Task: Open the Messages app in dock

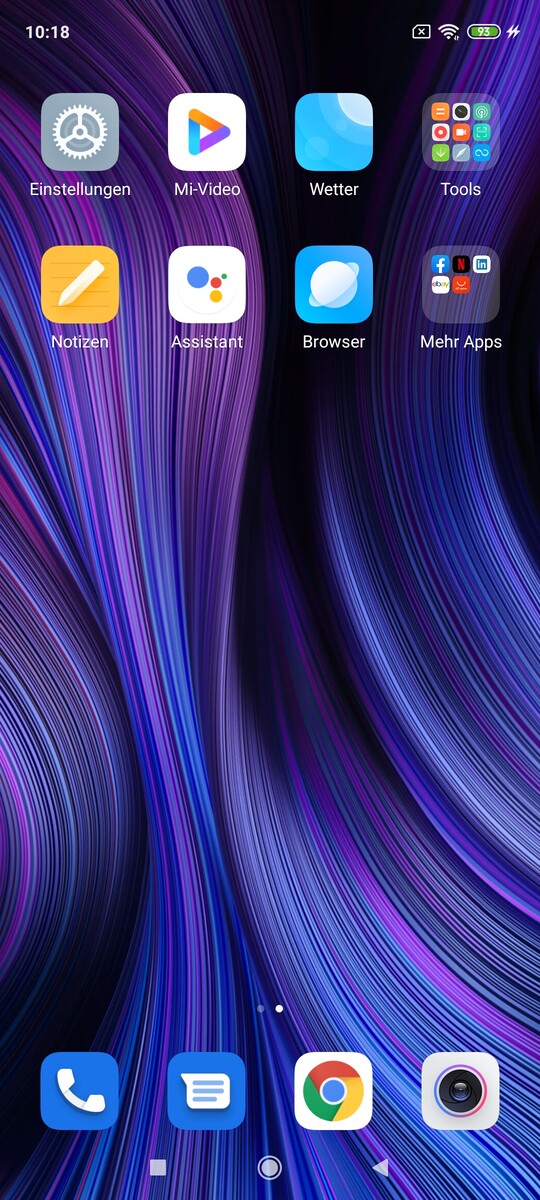Action: [207, 1091]
